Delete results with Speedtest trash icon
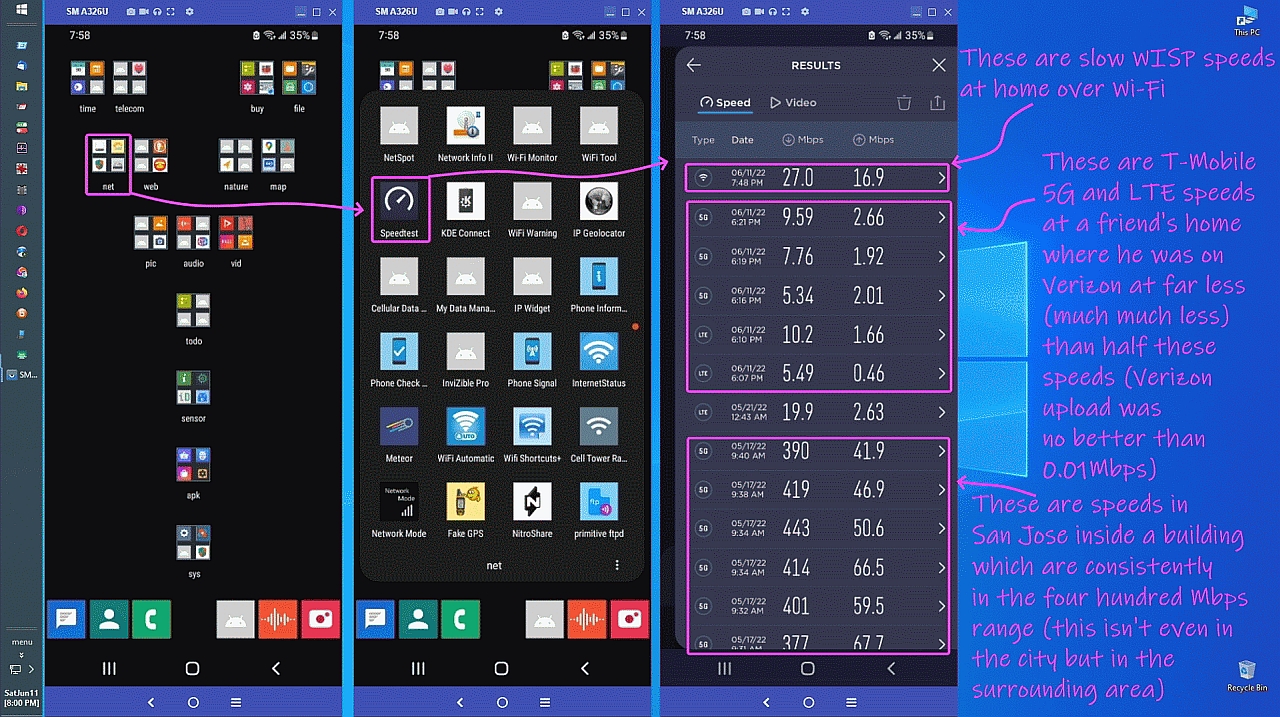Viewport: 1280px width, 717px height. pyautogui.click(x=904, y=102)
